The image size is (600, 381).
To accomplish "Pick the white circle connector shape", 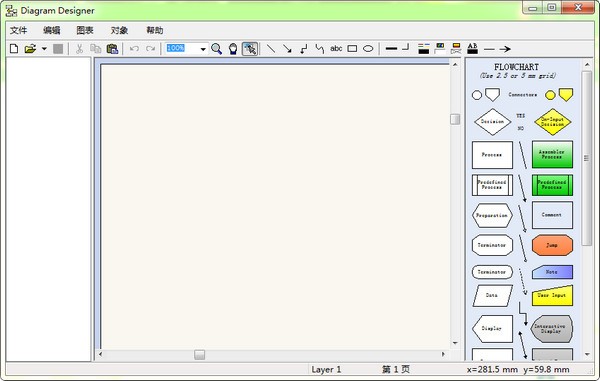I will 477,95.
